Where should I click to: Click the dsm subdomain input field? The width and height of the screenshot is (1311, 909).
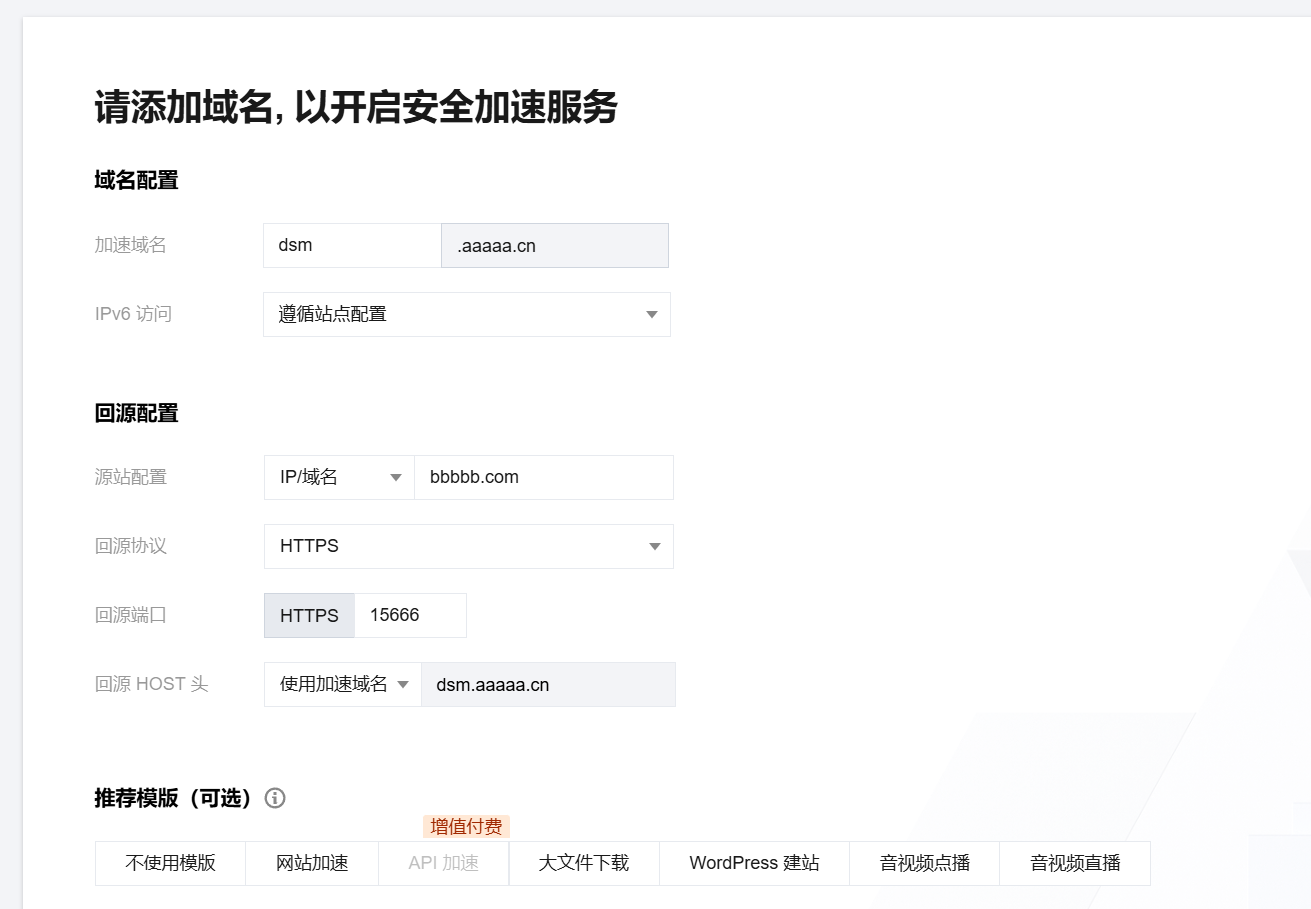click(352, 245)
